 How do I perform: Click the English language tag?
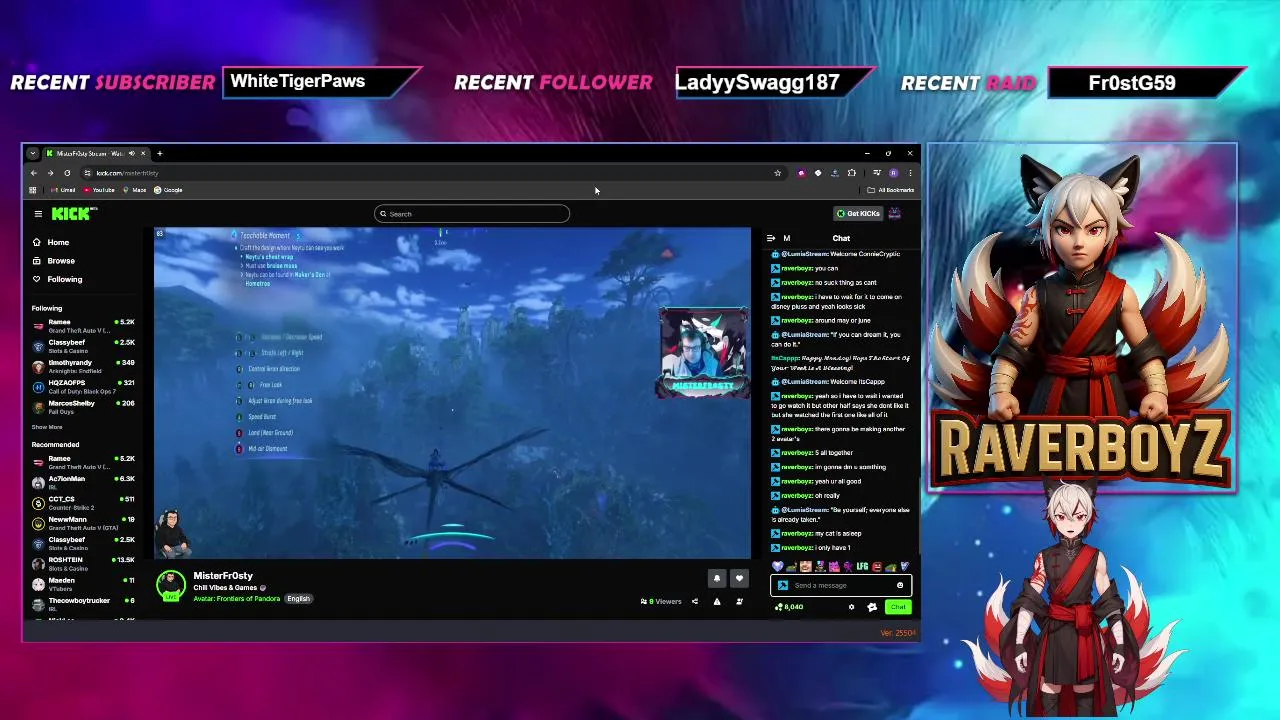(x=298, y=599)
